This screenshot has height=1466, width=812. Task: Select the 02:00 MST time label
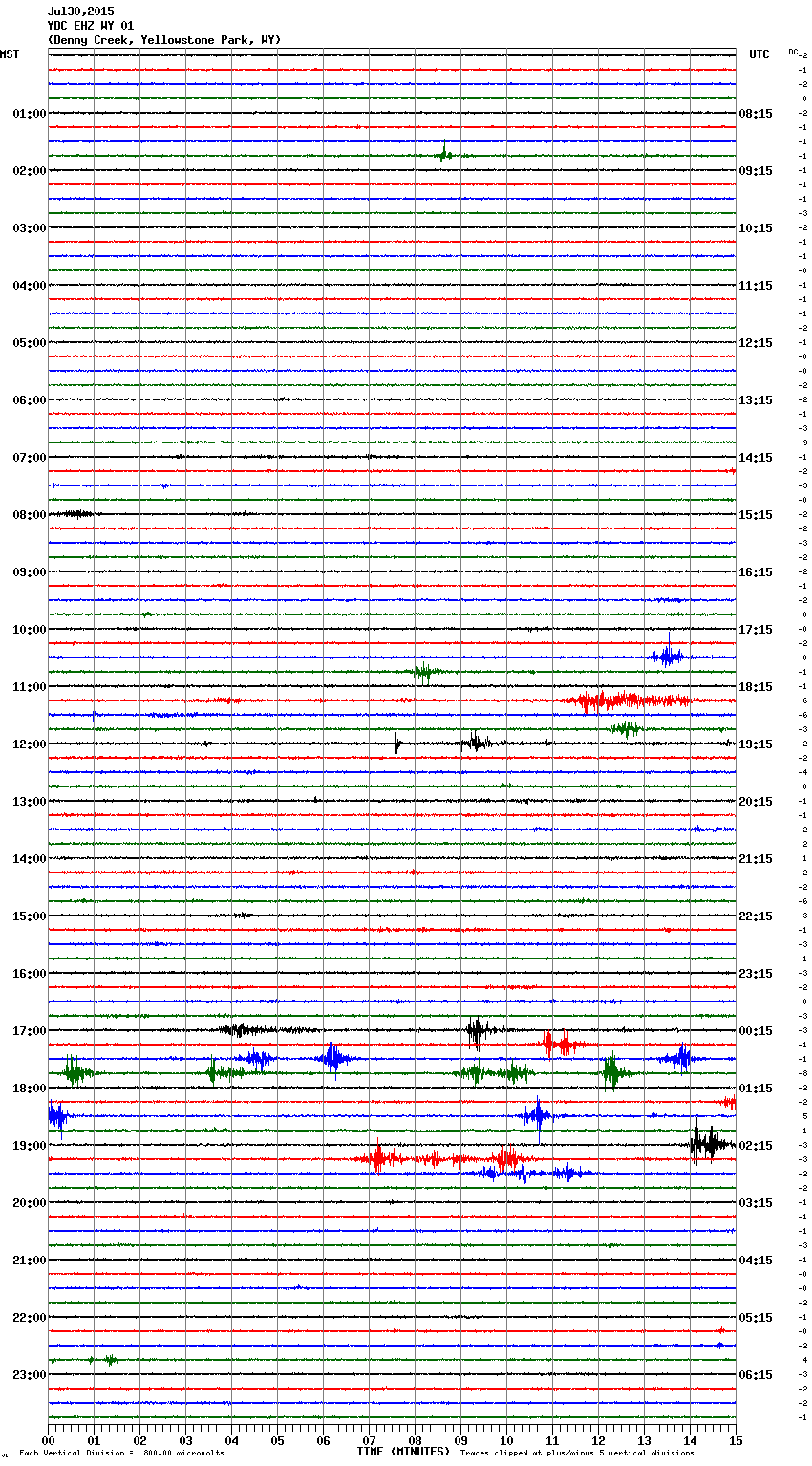29,171
